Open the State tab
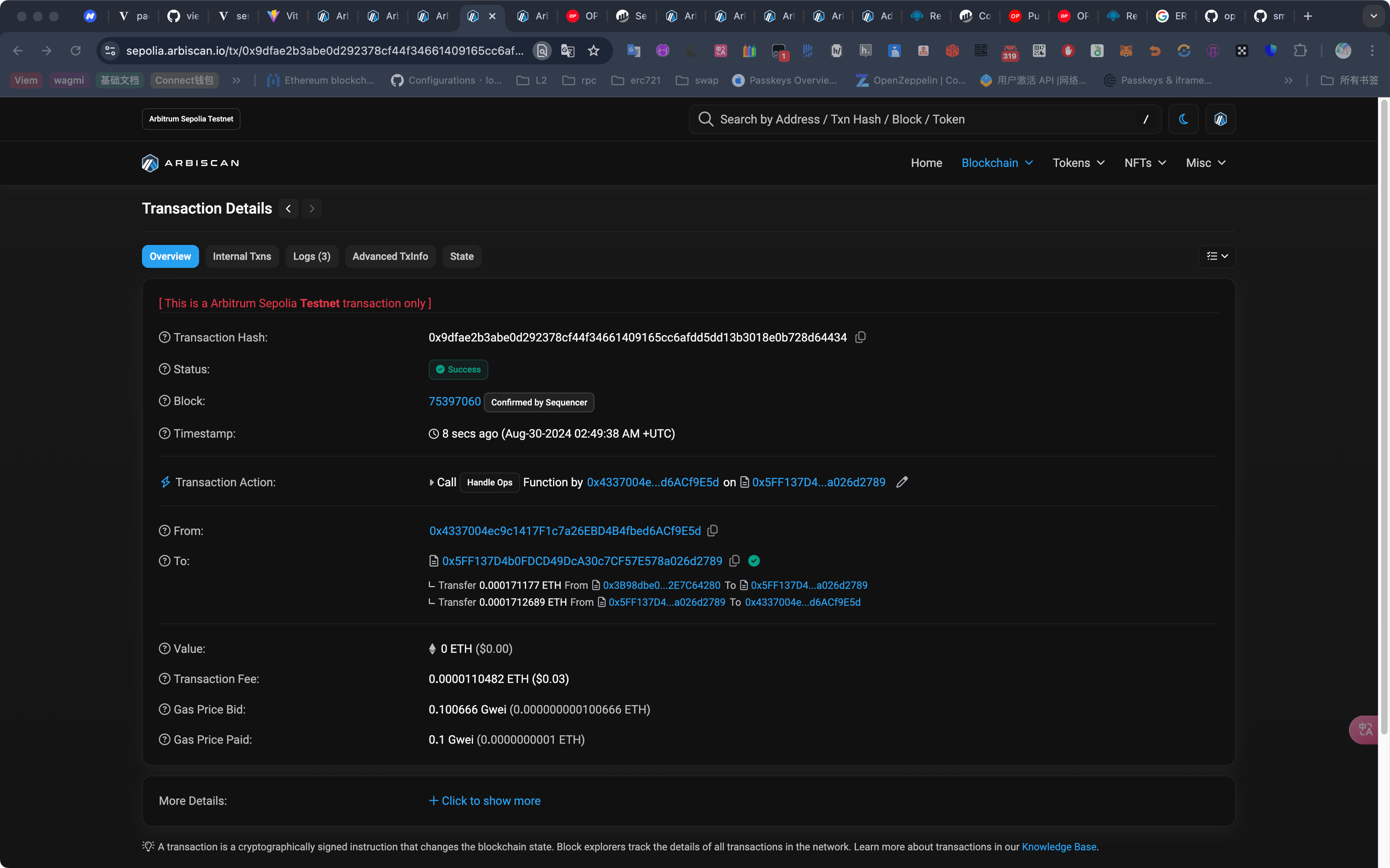 461,256
